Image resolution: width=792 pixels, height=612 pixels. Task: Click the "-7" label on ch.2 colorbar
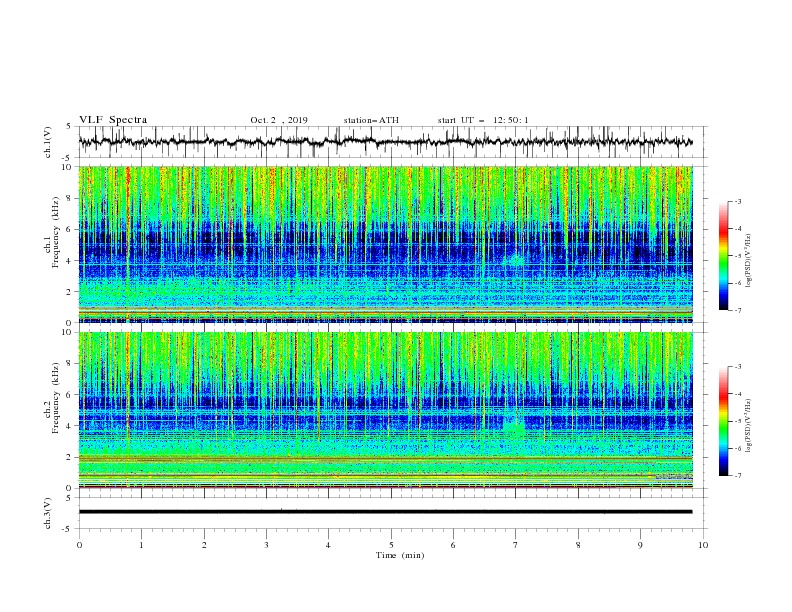tap(738, 476)
